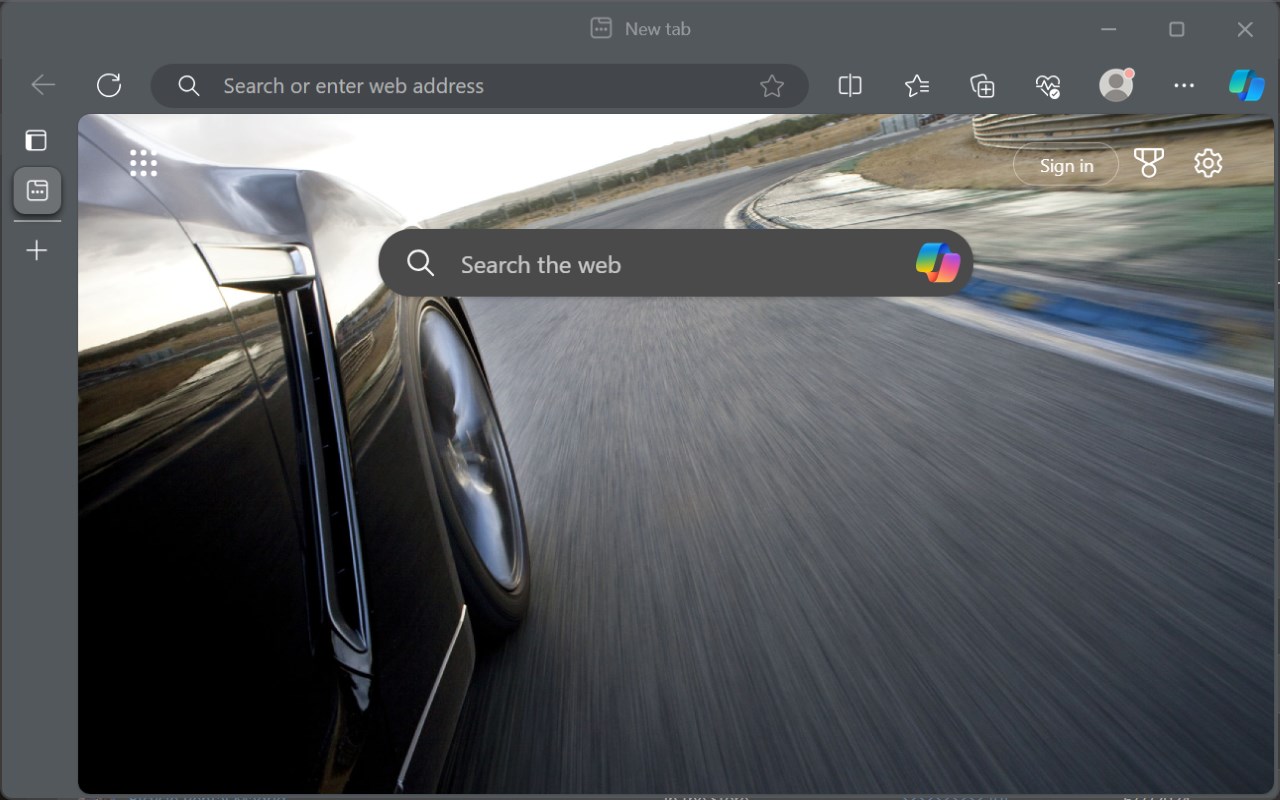Open Copilot icon inside the search box
This screenshot has width=1280, height=800.
[x=938, y=263]
